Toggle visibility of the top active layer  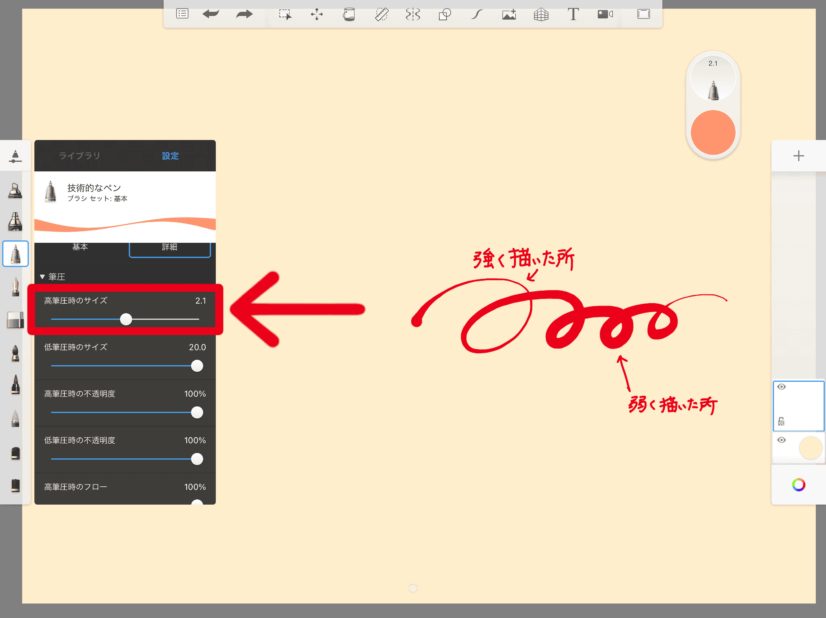pyautogui.click(x=781, y=387)
